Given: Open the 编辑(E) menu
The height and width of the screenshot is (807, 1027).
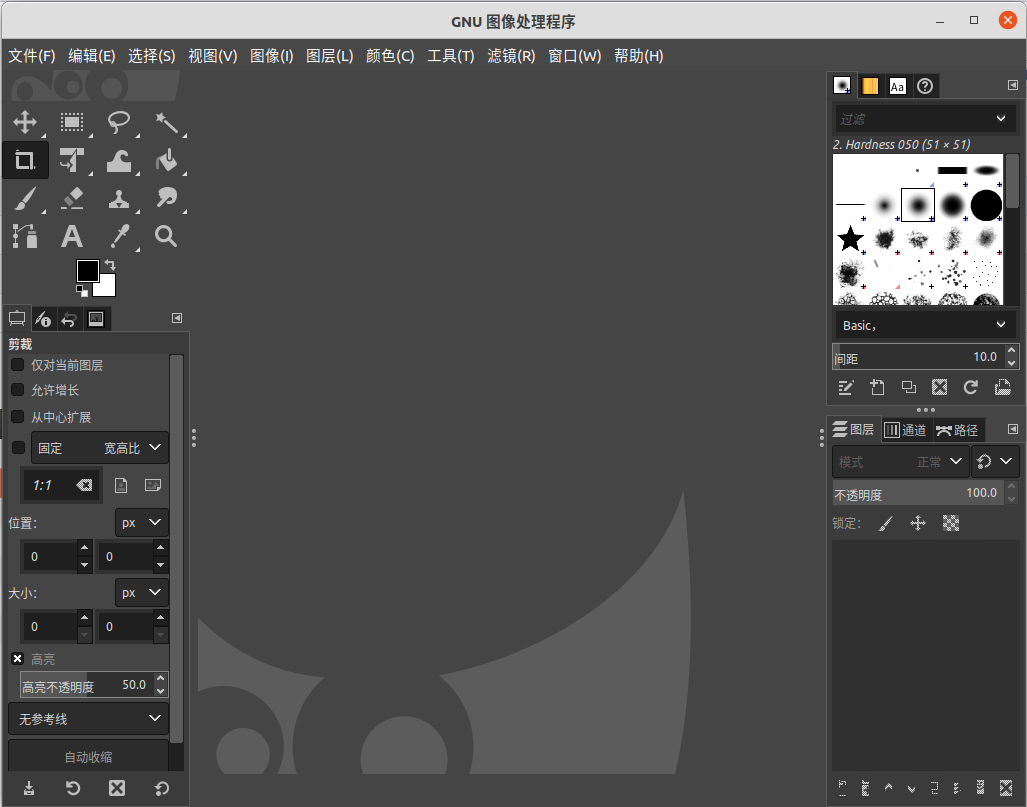Looking at the screenshot, I should click(x=92, y=56).
